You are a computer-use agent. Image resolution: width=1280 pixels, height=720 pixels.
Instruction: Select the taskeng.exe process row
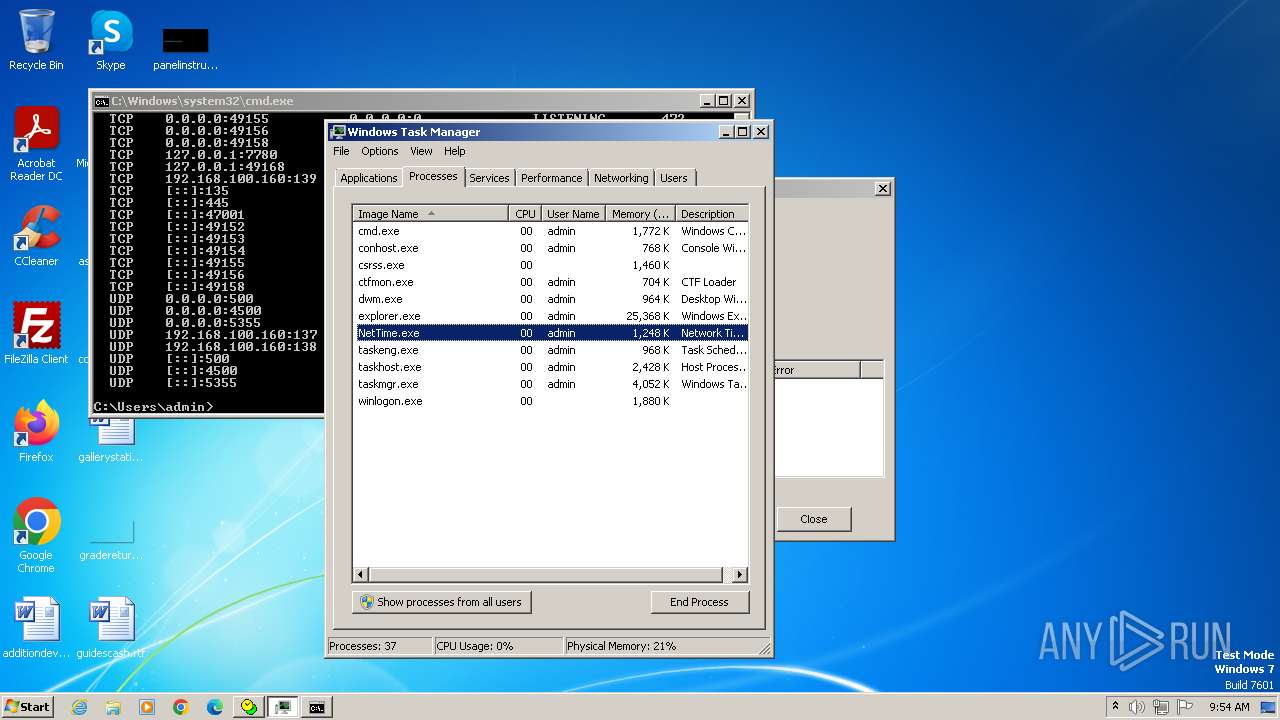click(x=551, y=350)
